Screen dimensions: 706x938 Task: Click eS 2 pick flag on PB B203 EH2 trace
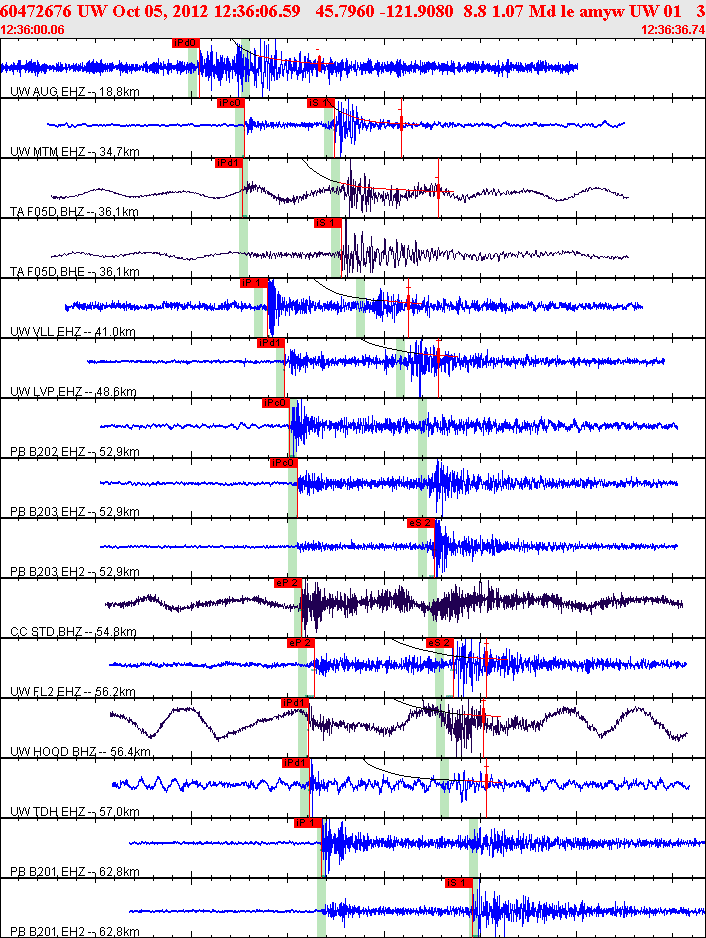[421, 523]
